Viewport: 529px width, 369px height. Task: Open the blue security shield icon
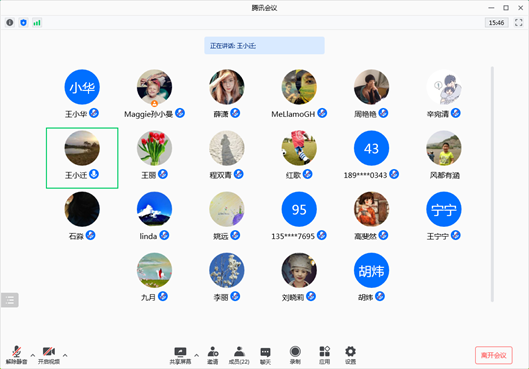coord(23,23)
